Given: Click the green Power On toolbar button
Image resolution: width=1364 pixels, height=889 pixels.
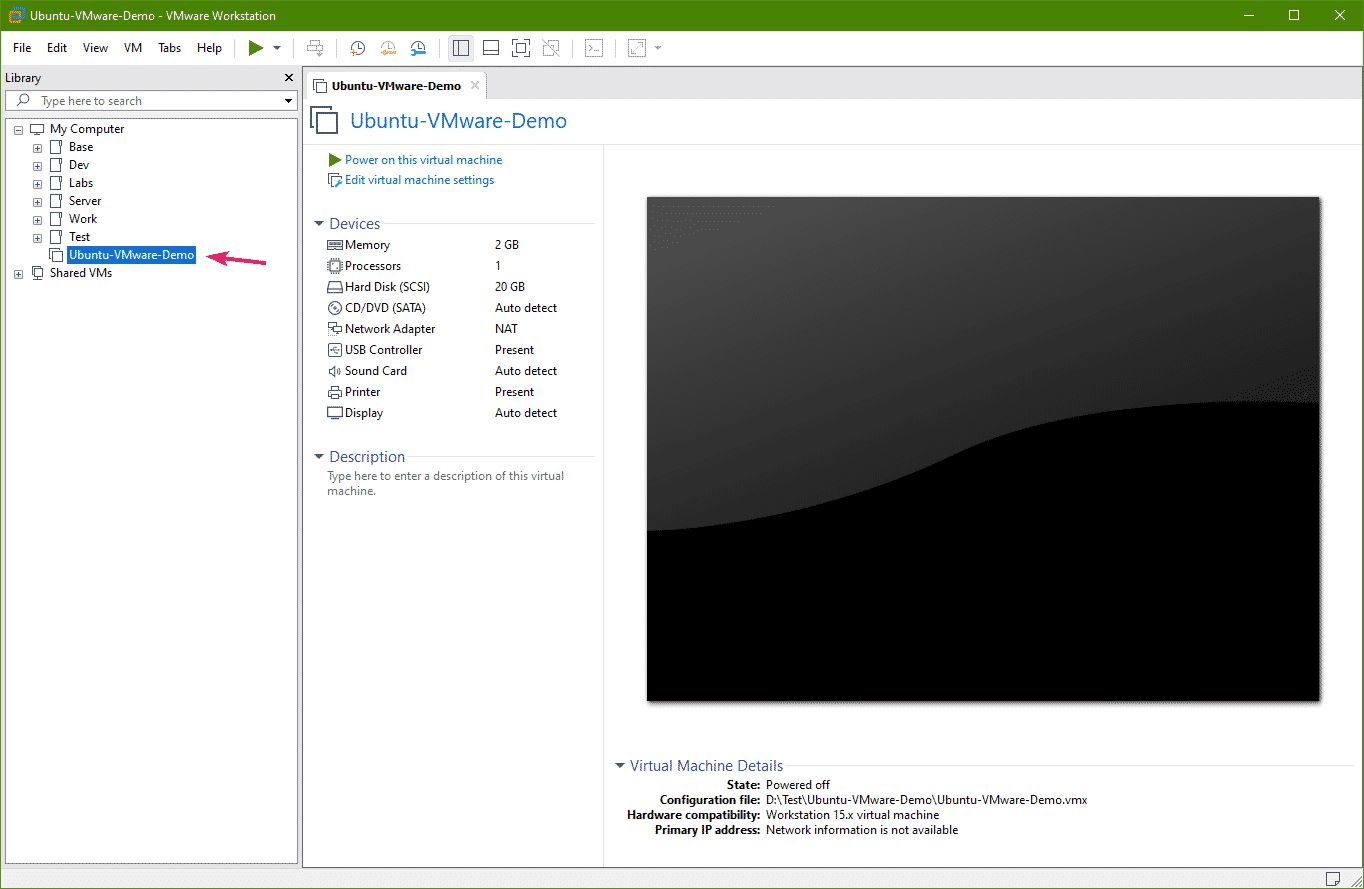Looking at the screenshot, I should click(x=256, y=48).
